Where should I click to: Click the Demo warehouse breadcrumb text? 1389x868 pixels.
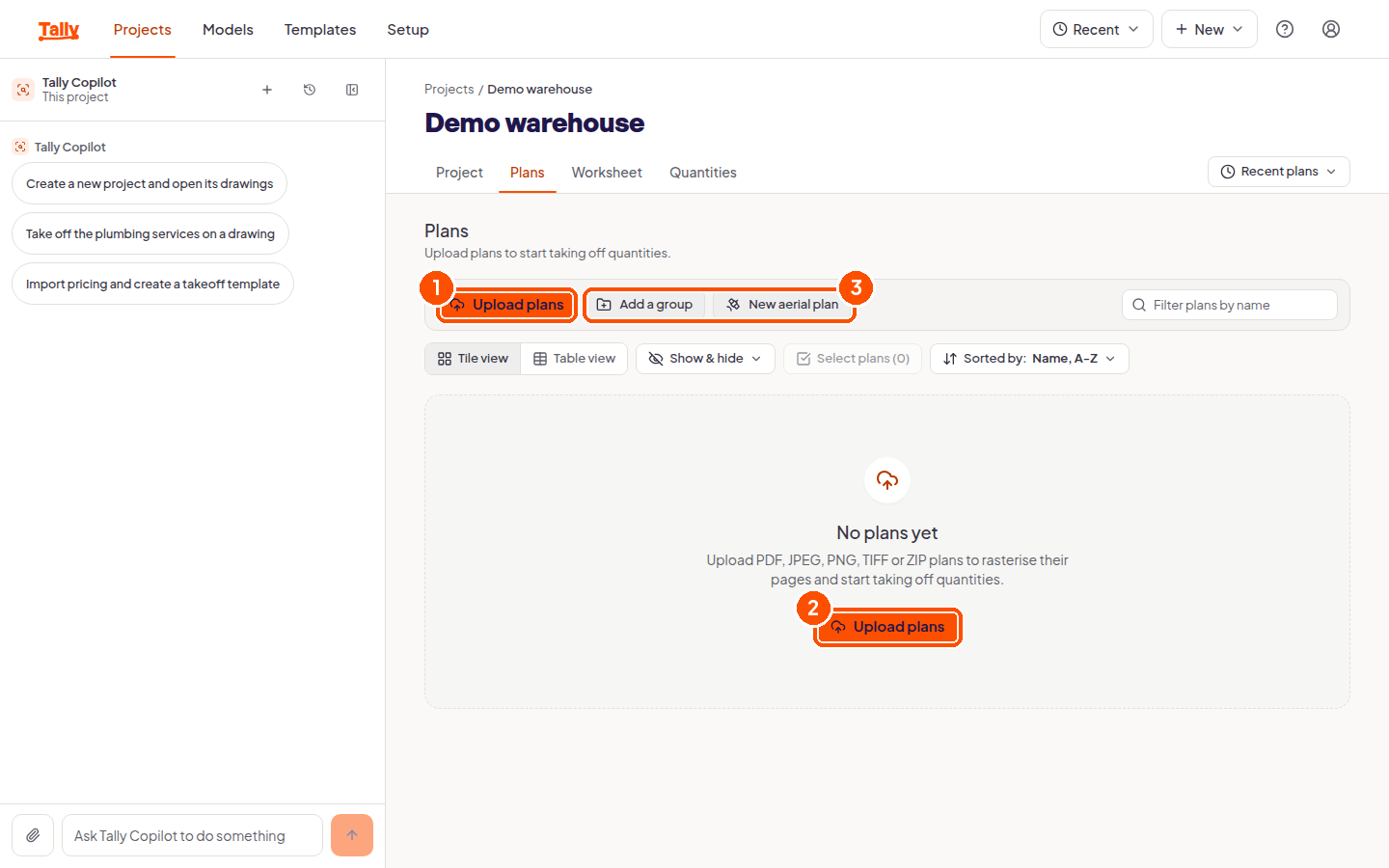coord(539,89)
